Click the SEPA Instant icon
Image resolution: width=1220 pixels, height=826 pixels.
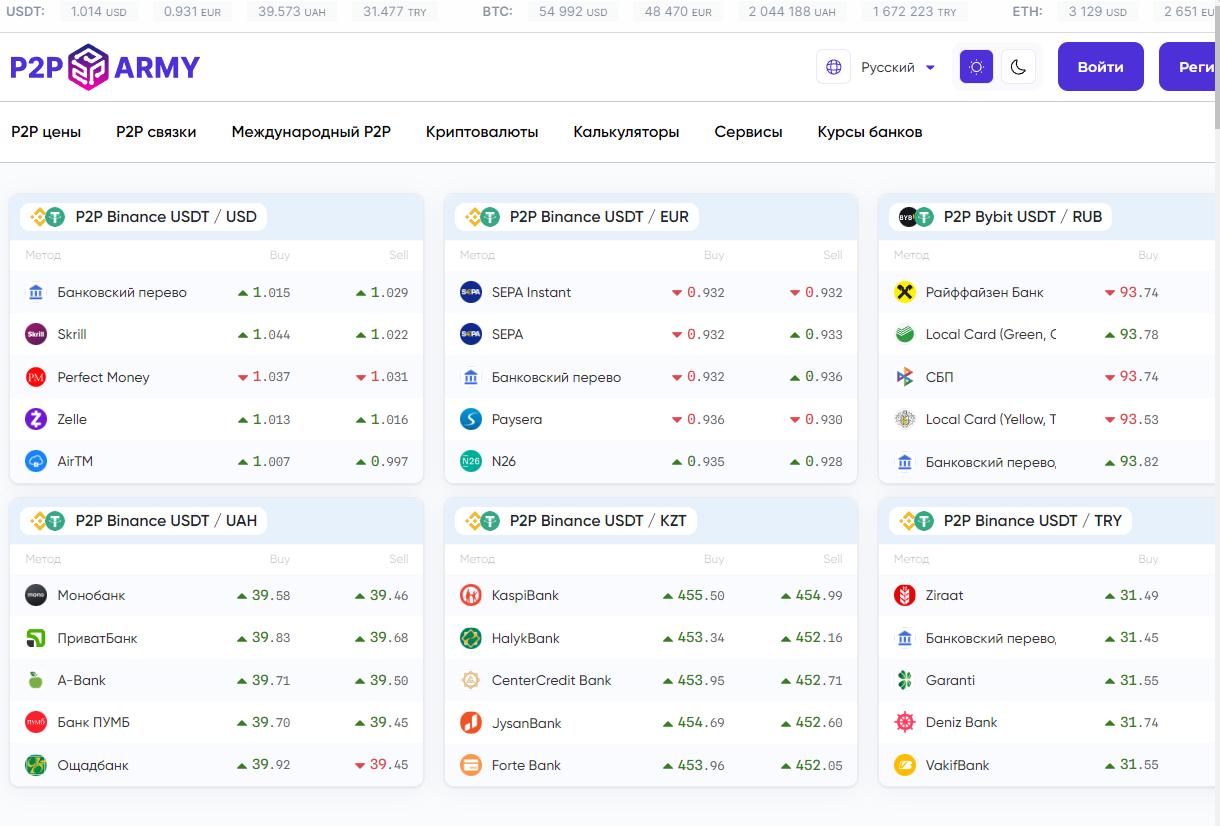(470, 292)
